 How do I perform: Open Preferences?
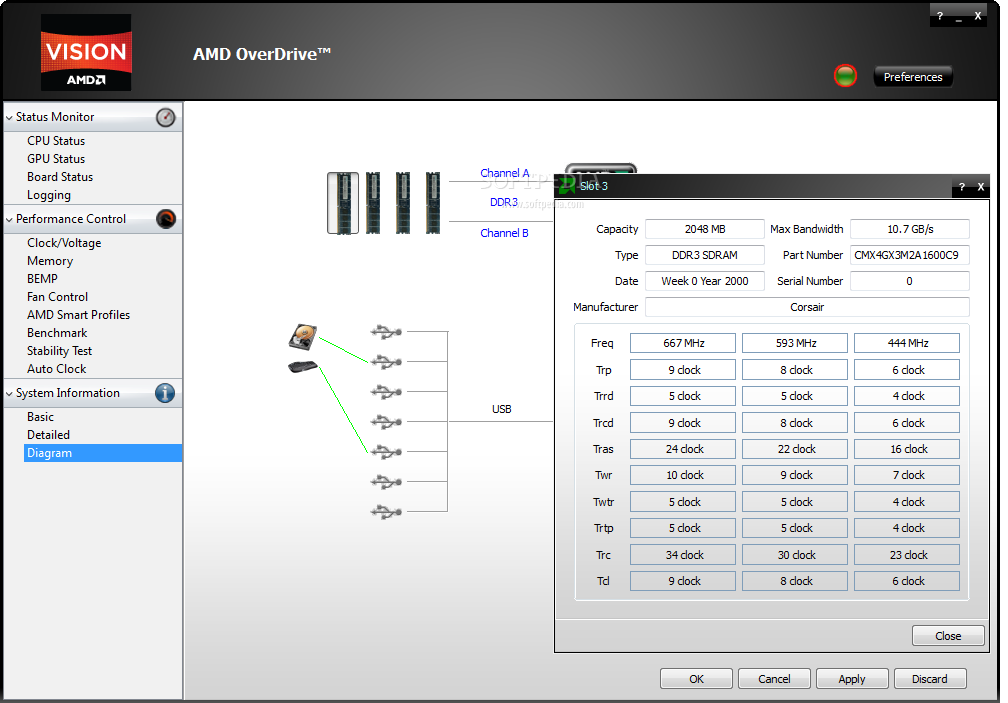[913, 77]
